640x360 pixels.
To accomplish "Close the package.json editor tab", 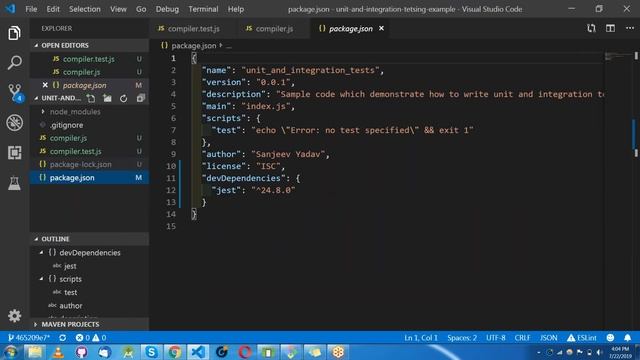I will pos(381,28).
